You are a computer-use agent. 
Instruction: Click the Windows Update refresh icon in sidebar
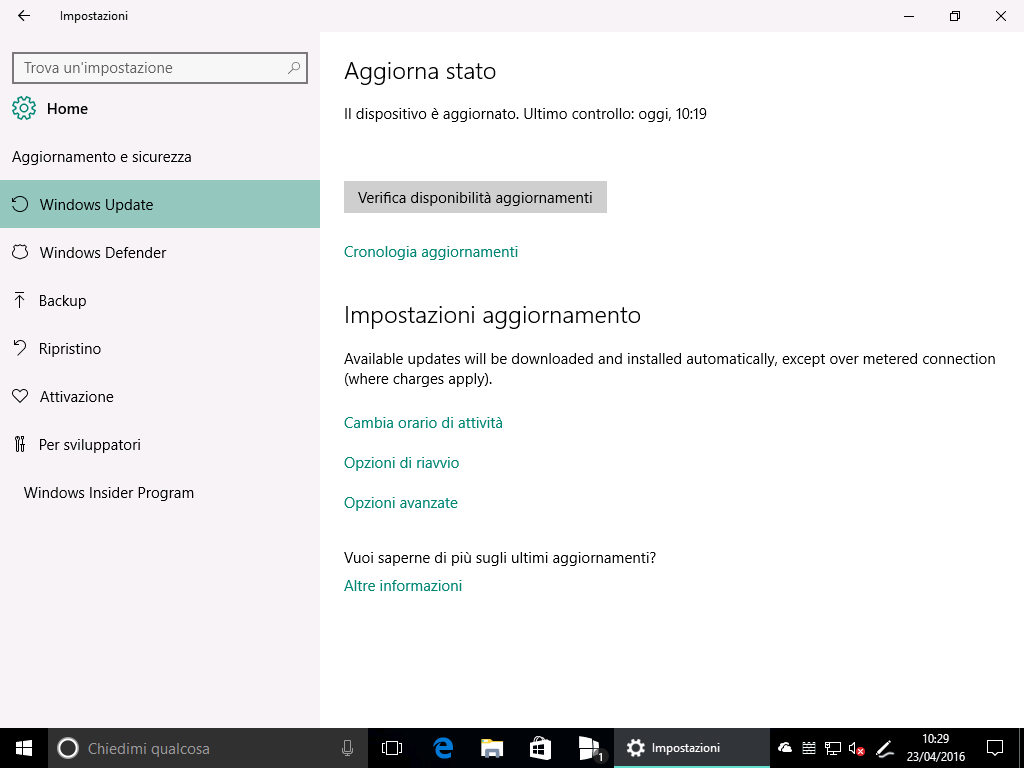tap(20, 204)
